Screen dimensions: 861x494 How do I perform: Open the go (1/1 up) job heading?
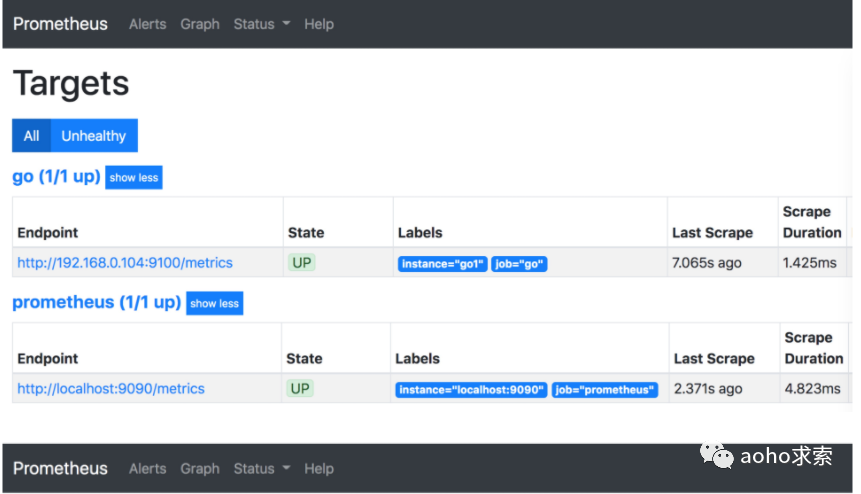click(56, 177)
